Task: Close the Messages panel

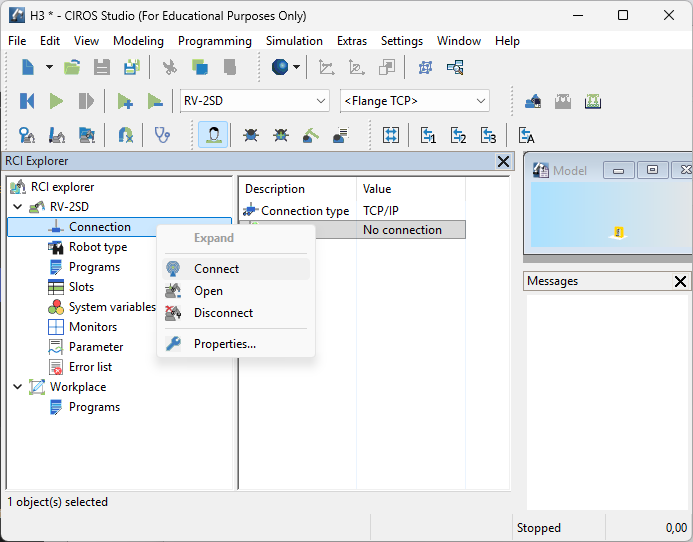Action: (x=681, y=281)
